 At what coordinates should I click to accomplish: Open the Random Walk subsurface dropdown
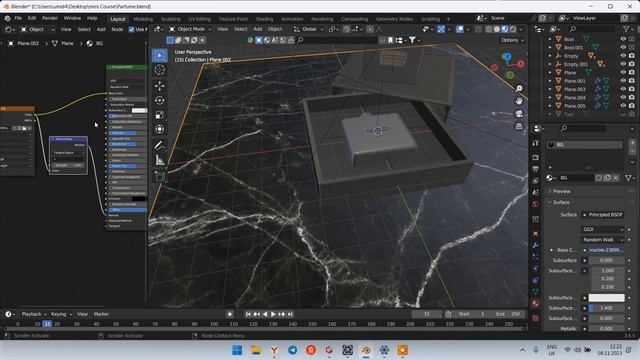602,240
